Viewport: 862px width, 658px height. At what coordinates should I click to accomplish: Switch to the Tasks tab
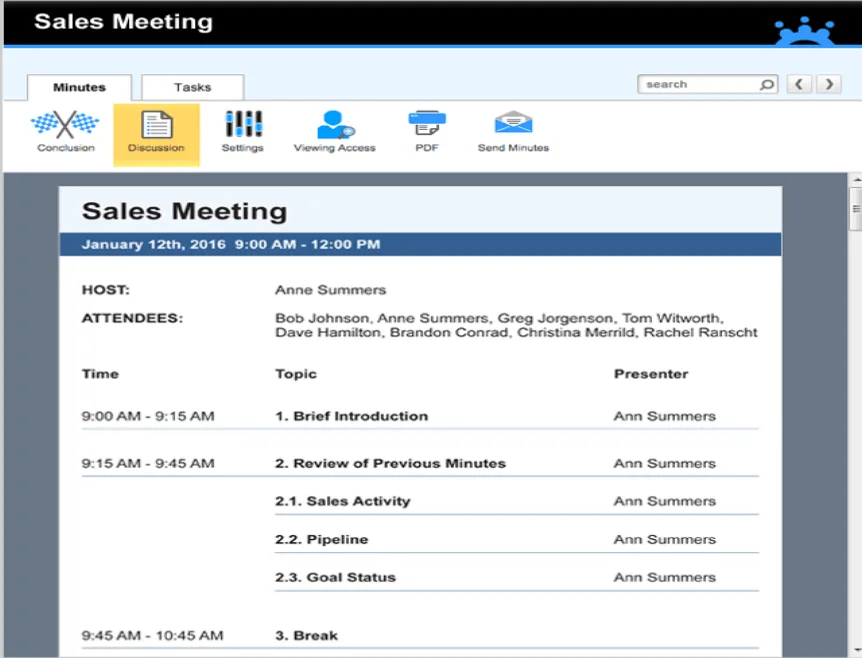pyautogui.click(x=192, y=87)
